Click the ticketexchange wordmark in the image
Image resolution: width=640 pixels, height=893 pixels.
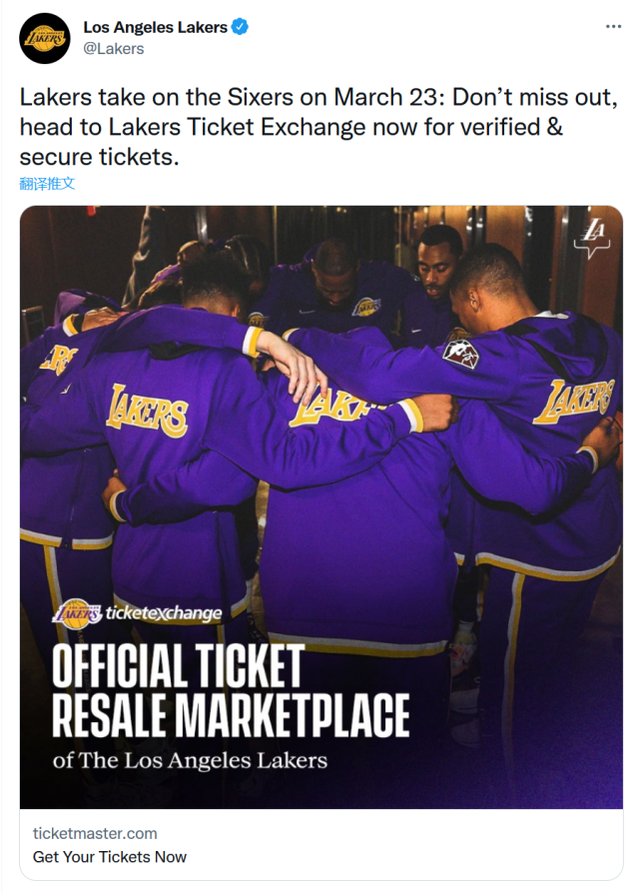pyautogui.click(x=164, y=613)
